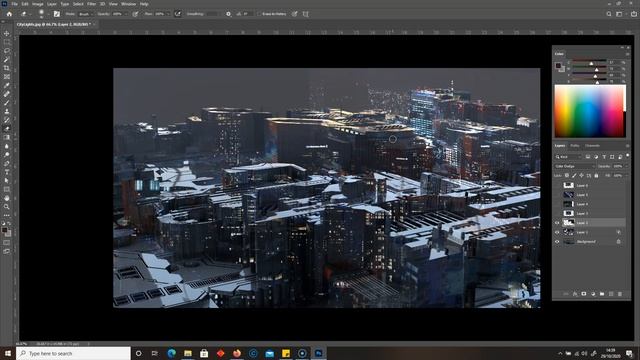Open Firefox from the taskbar
This screenshot has width=640, height=360.
click(x=237, y=353)
